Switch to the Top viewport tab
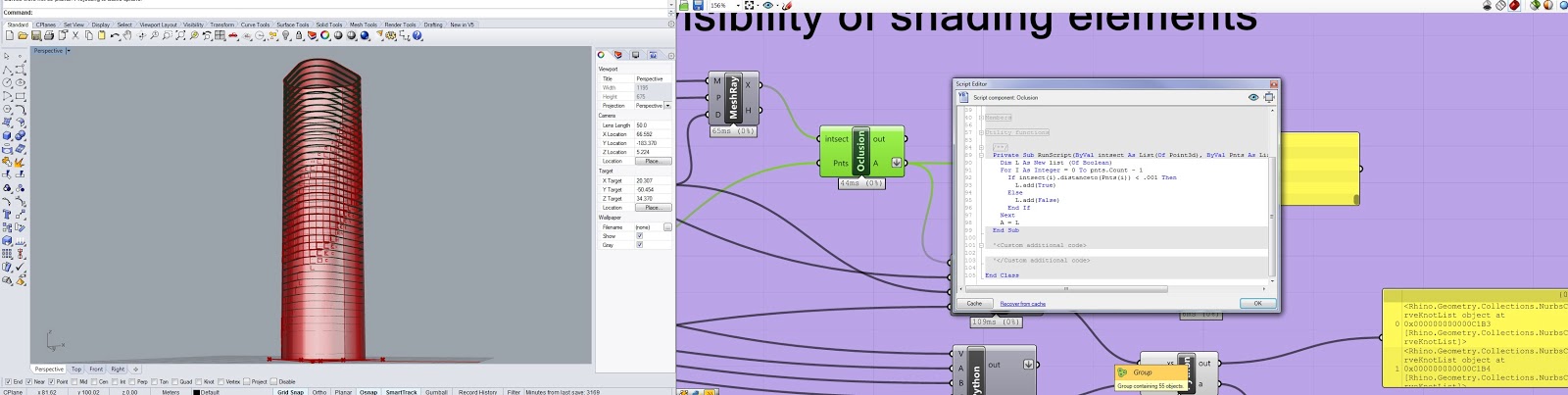 pos(76,370)
